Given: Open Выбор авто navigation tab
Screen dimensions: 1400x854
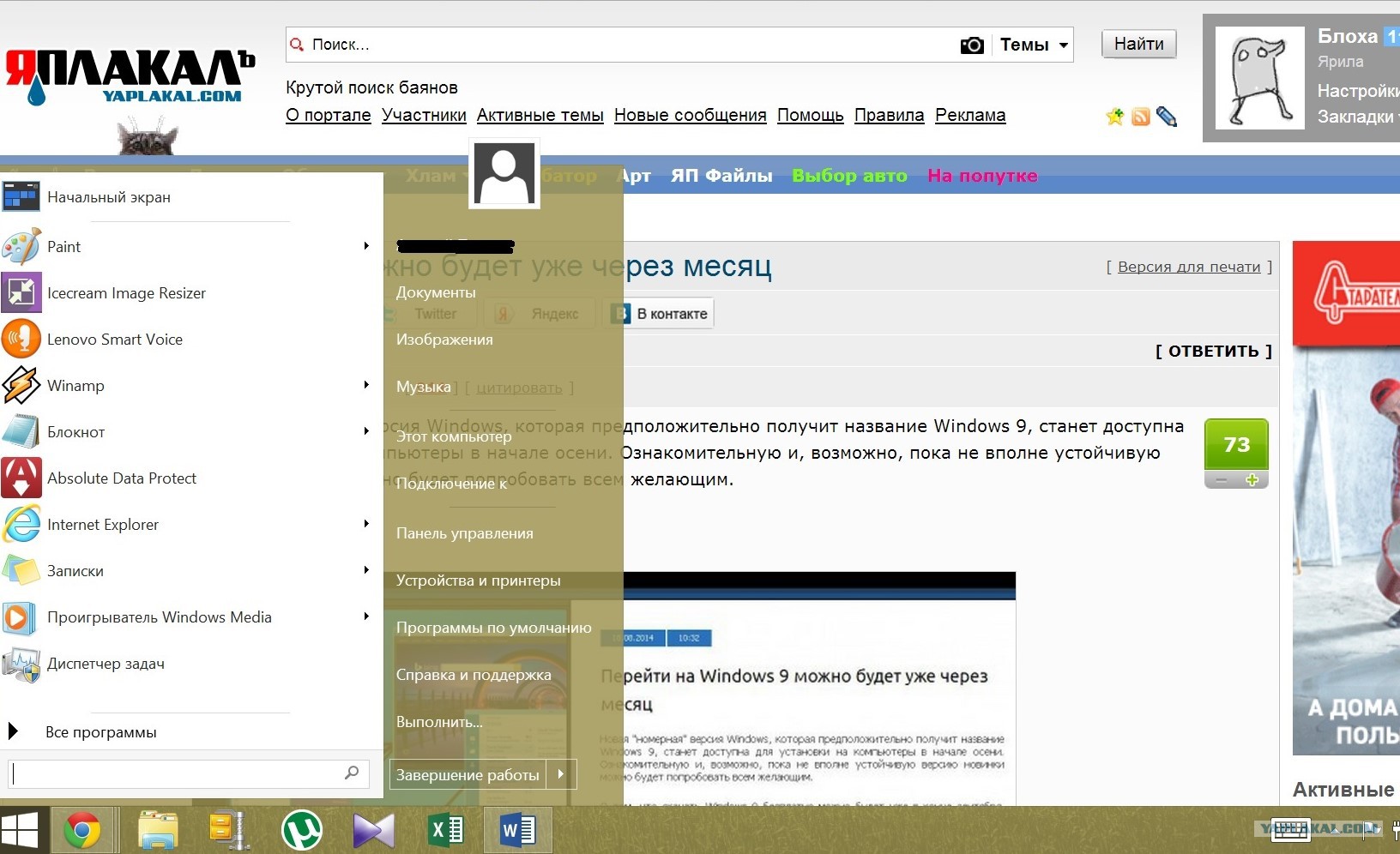Looking at the screenshot, I should tap(849, 176).
